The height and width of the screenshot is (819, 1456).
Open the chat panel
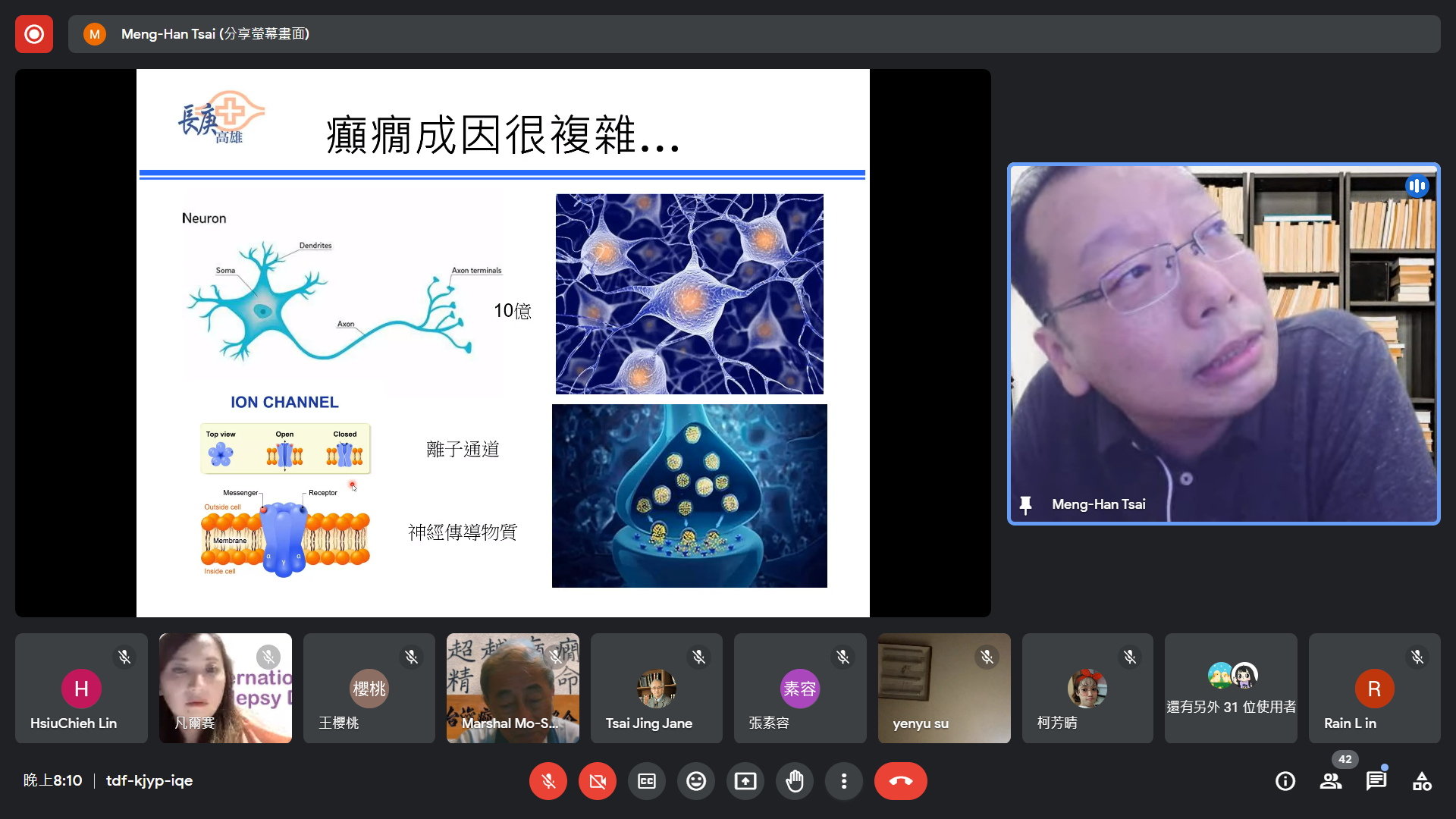click(1376, 781)
